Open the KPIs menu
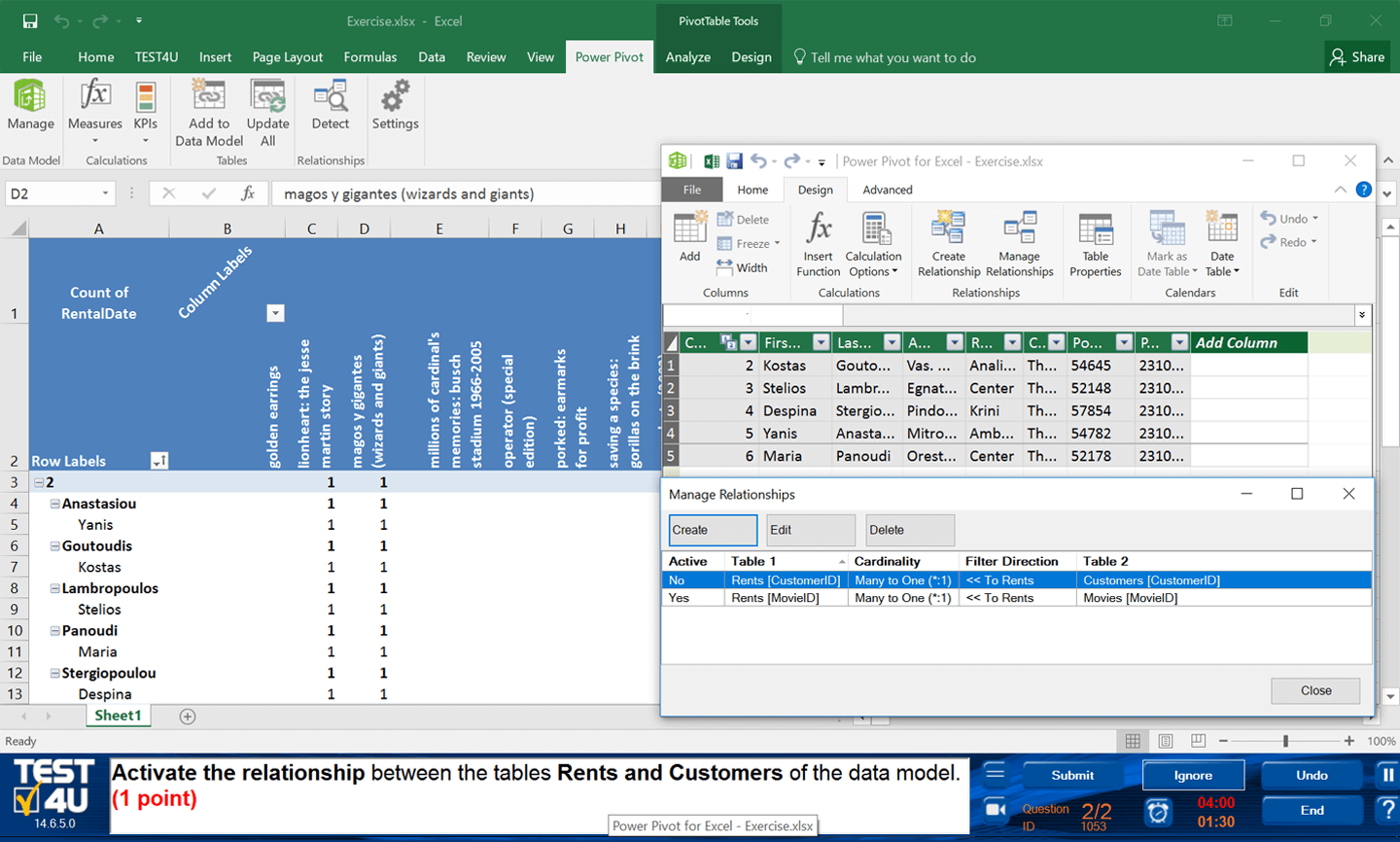The image size is (1400, 842). 146,111
